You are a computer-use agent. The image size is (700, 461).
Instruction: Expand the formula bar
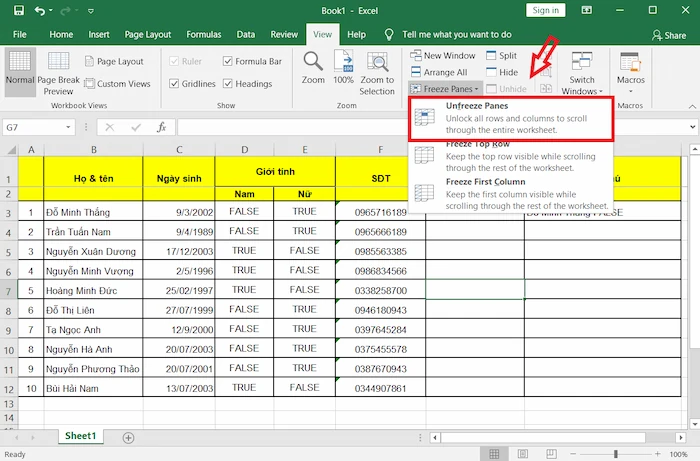[692, 127]
